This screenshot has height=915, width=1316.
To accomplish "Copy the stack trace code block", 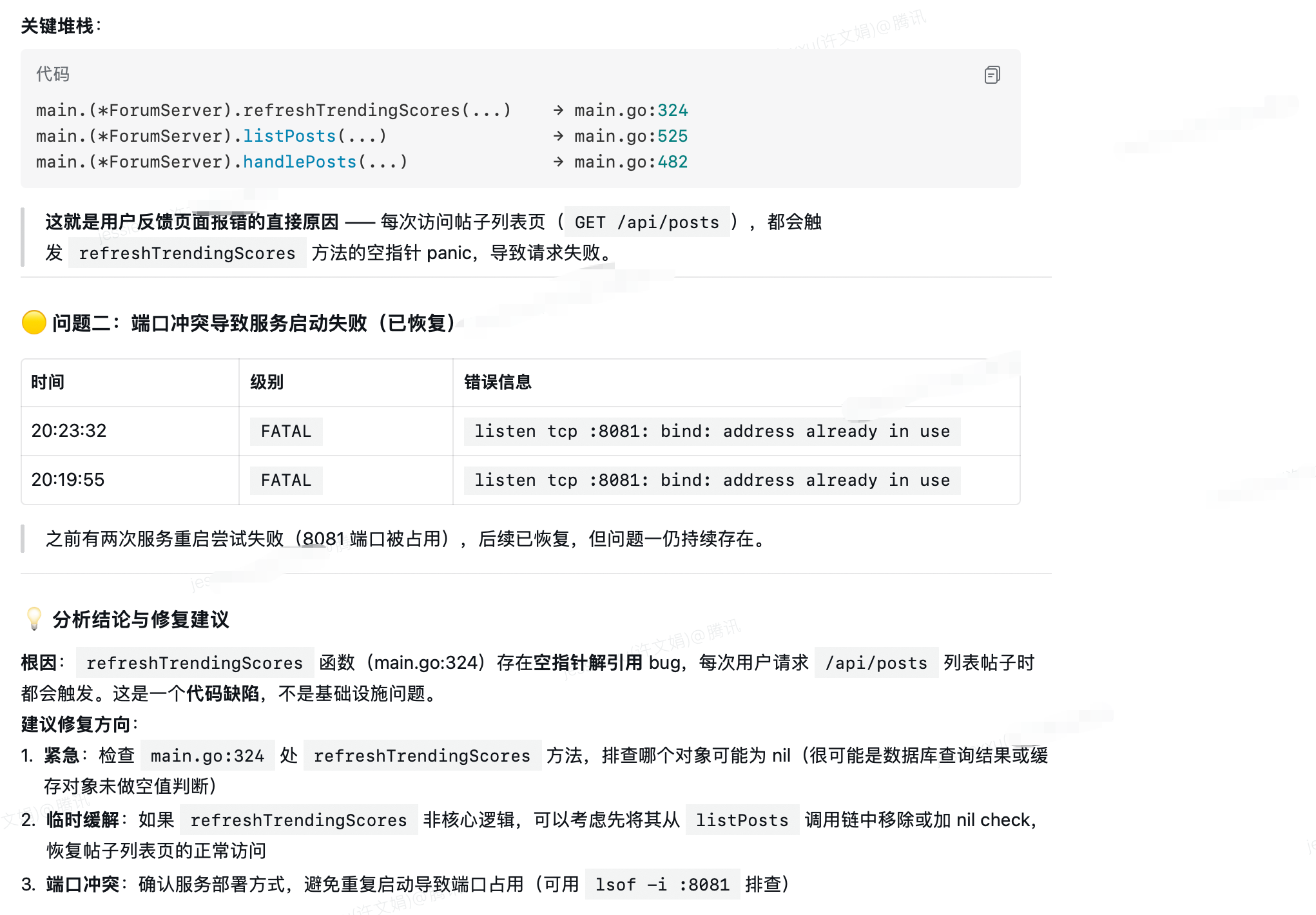I will pyautogui.click(x=992, y=75).
